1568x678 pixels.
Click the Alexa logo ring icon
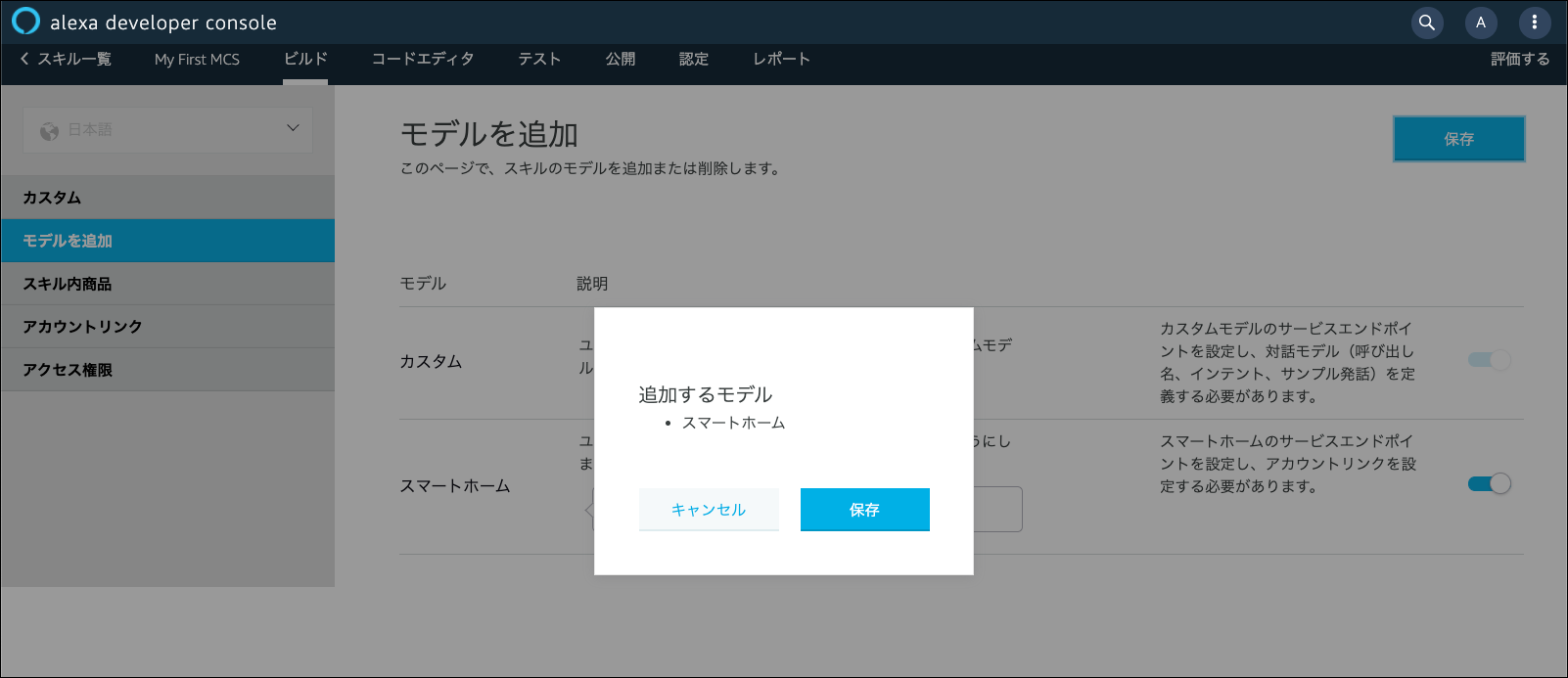(26, 22)
